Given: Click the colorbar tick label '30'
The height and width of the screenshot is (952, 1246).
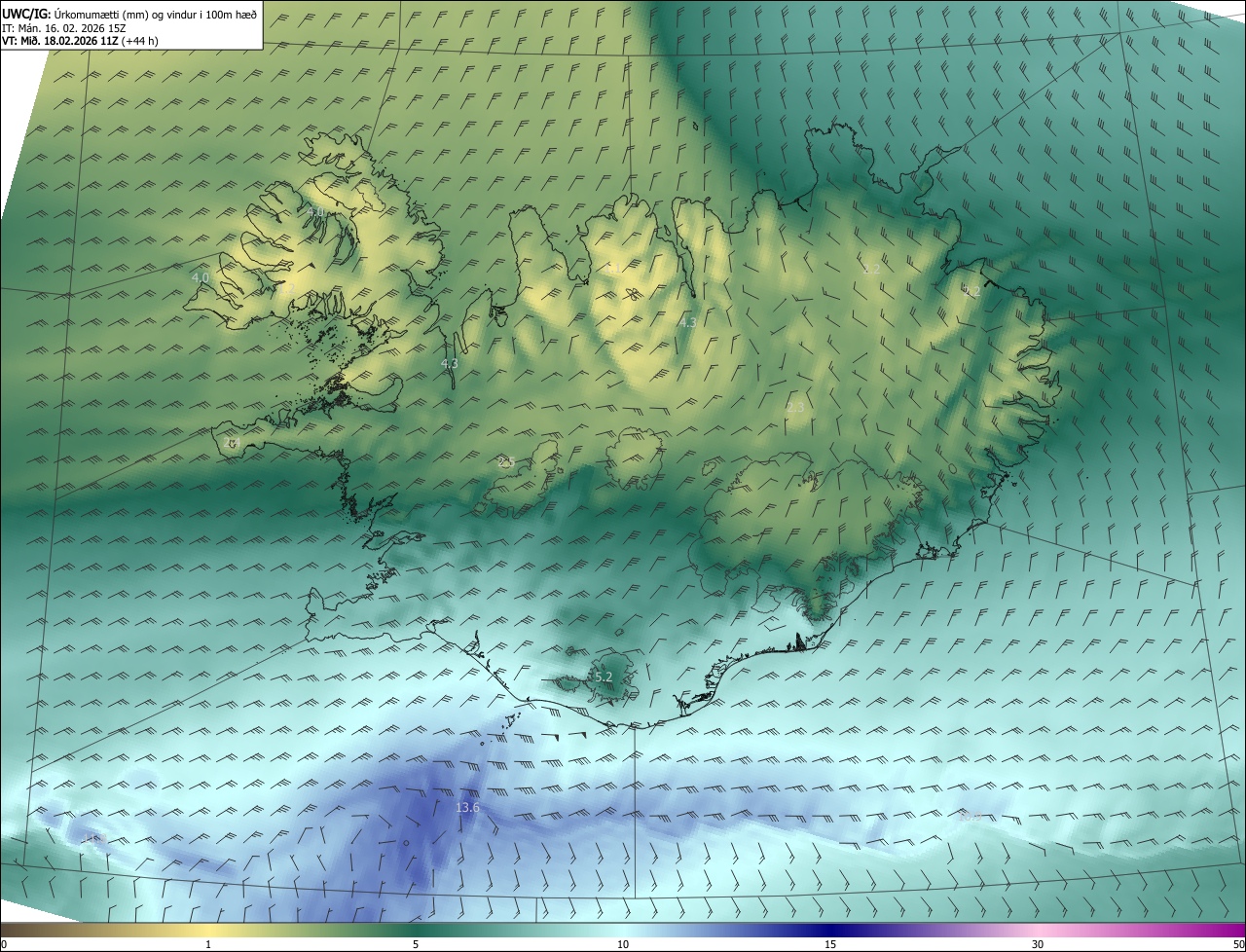Looking at the screenshot, I should pyautogui.click(x=1038, y=944).
